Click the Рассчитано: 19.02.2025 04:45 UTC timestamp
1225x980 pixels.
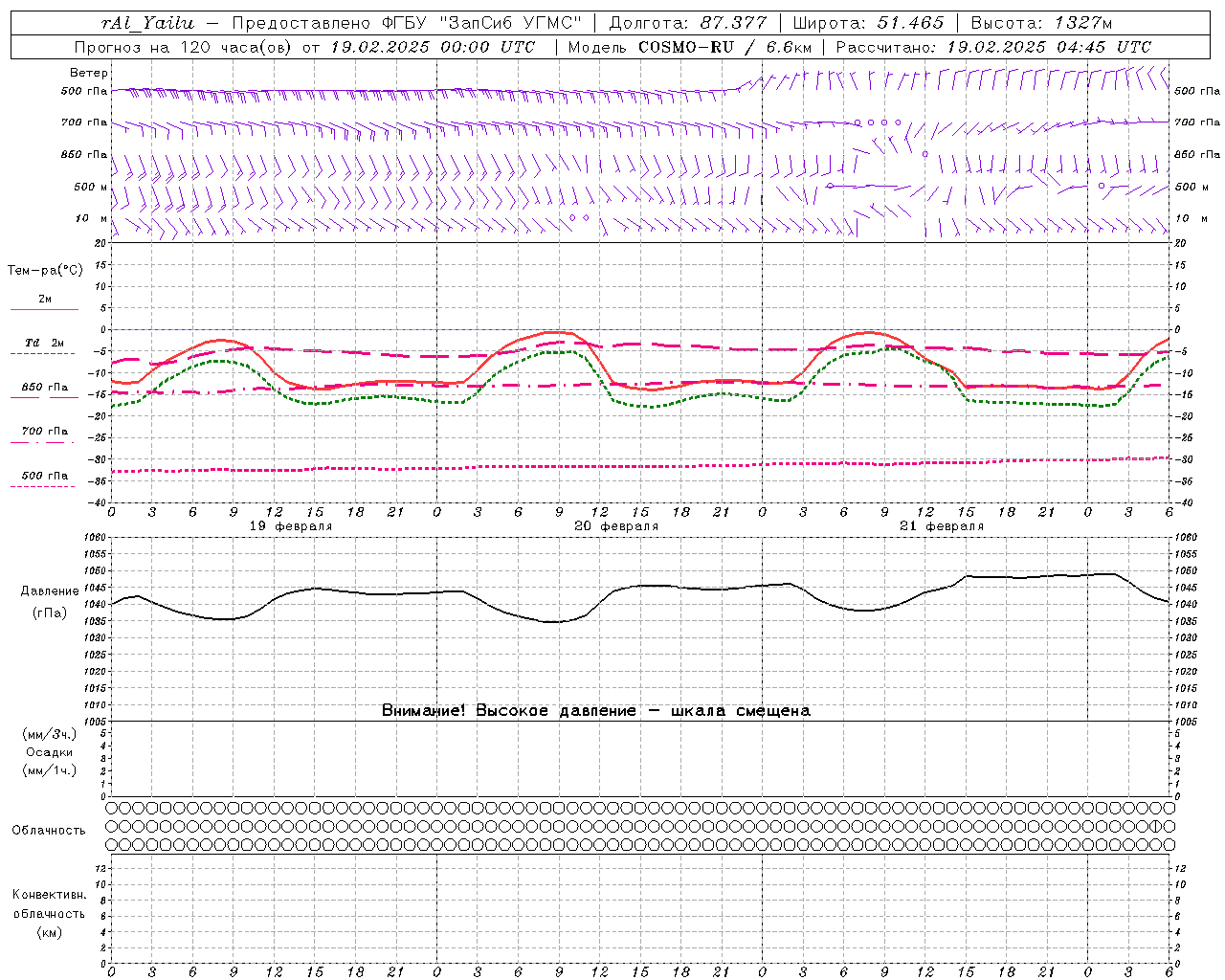point(993,47)
